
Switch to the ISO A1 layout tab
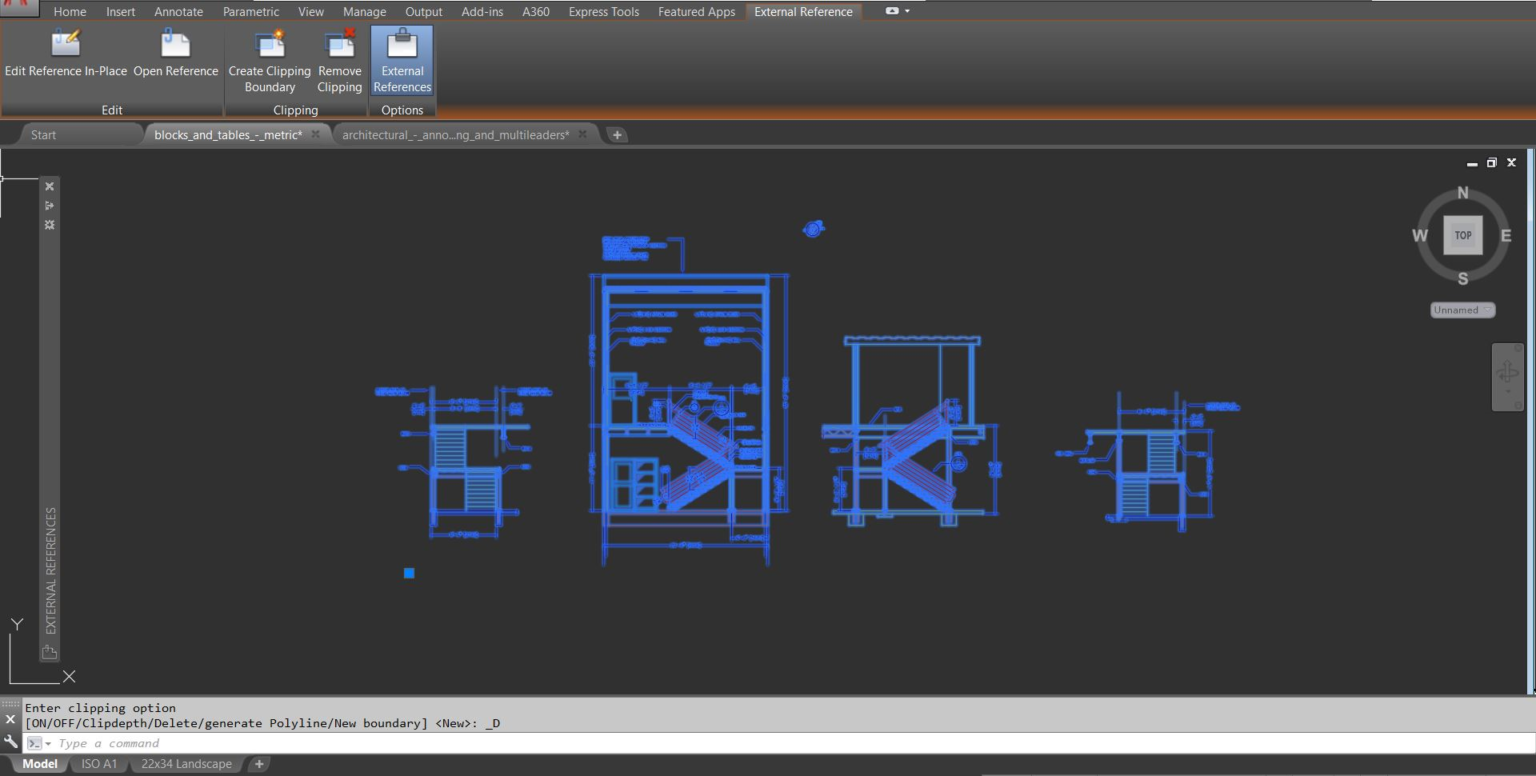(99, 764)
